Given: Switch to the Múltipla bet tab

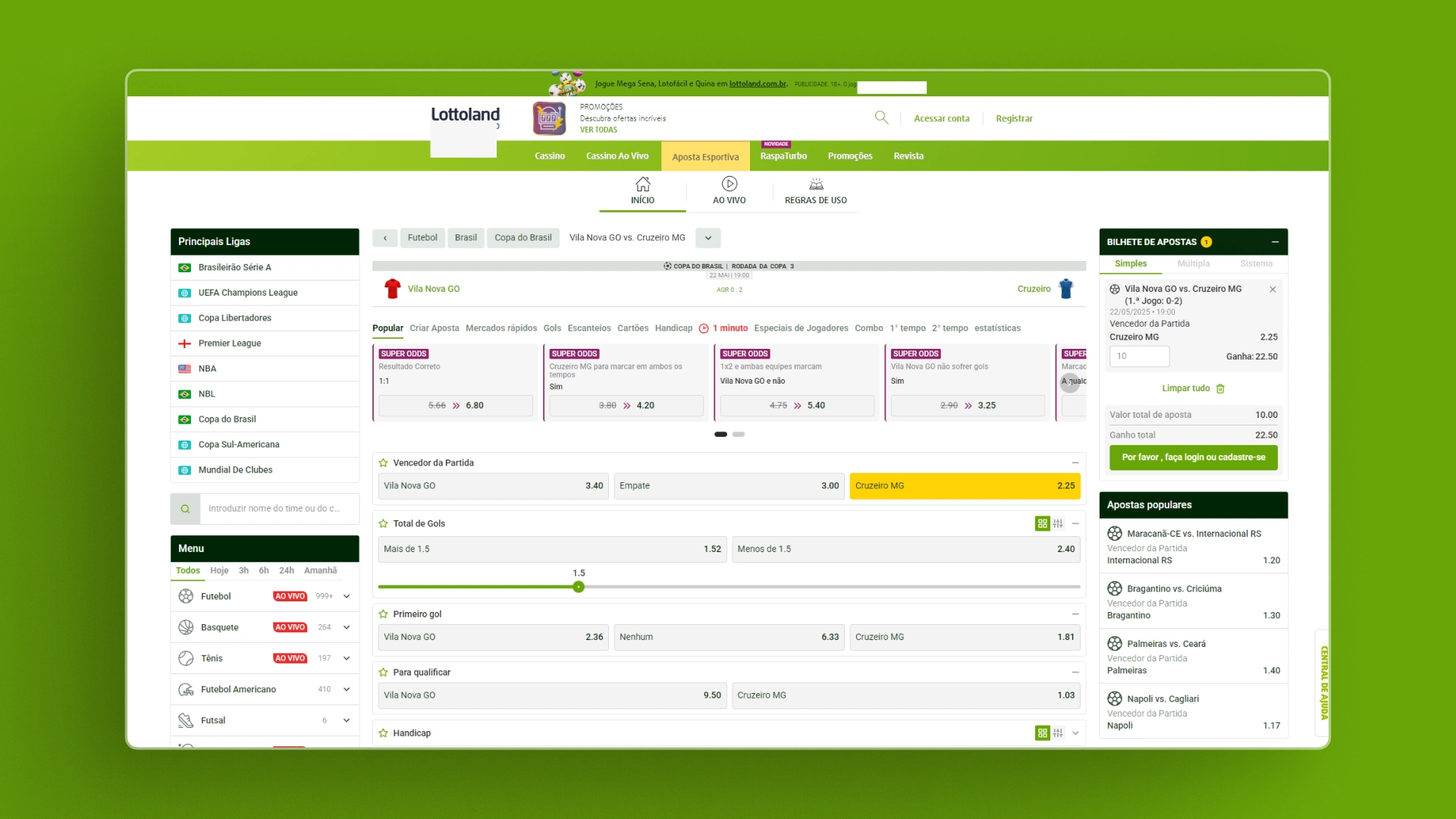Looking at the screenshot, I should pyautogui.click(x=1194, y=264).
